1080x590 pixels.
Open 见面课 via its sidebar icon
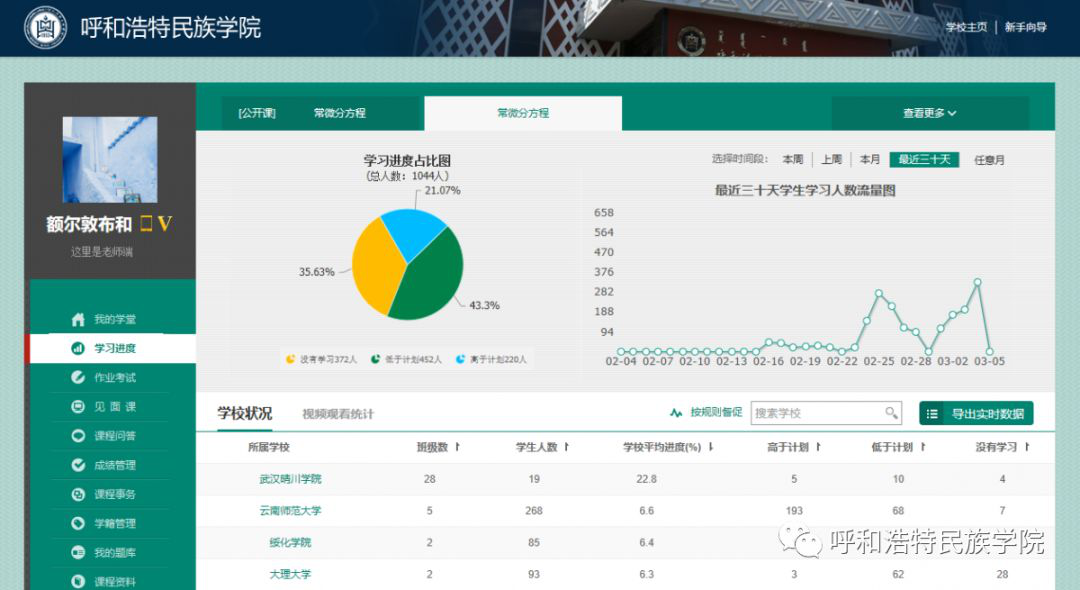tap(78, 407)
